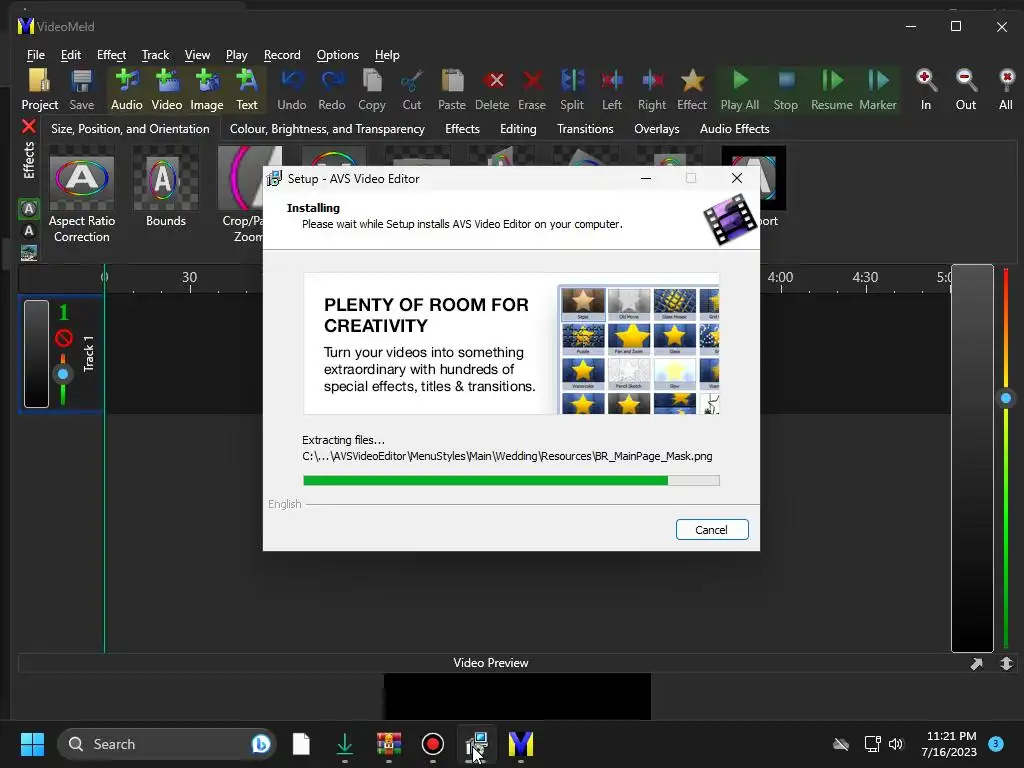The width and height of the screenshot is (1024, 768).
Task: Click the system volume tray icon
Action: pyautogui.click(x=896, y=744)
